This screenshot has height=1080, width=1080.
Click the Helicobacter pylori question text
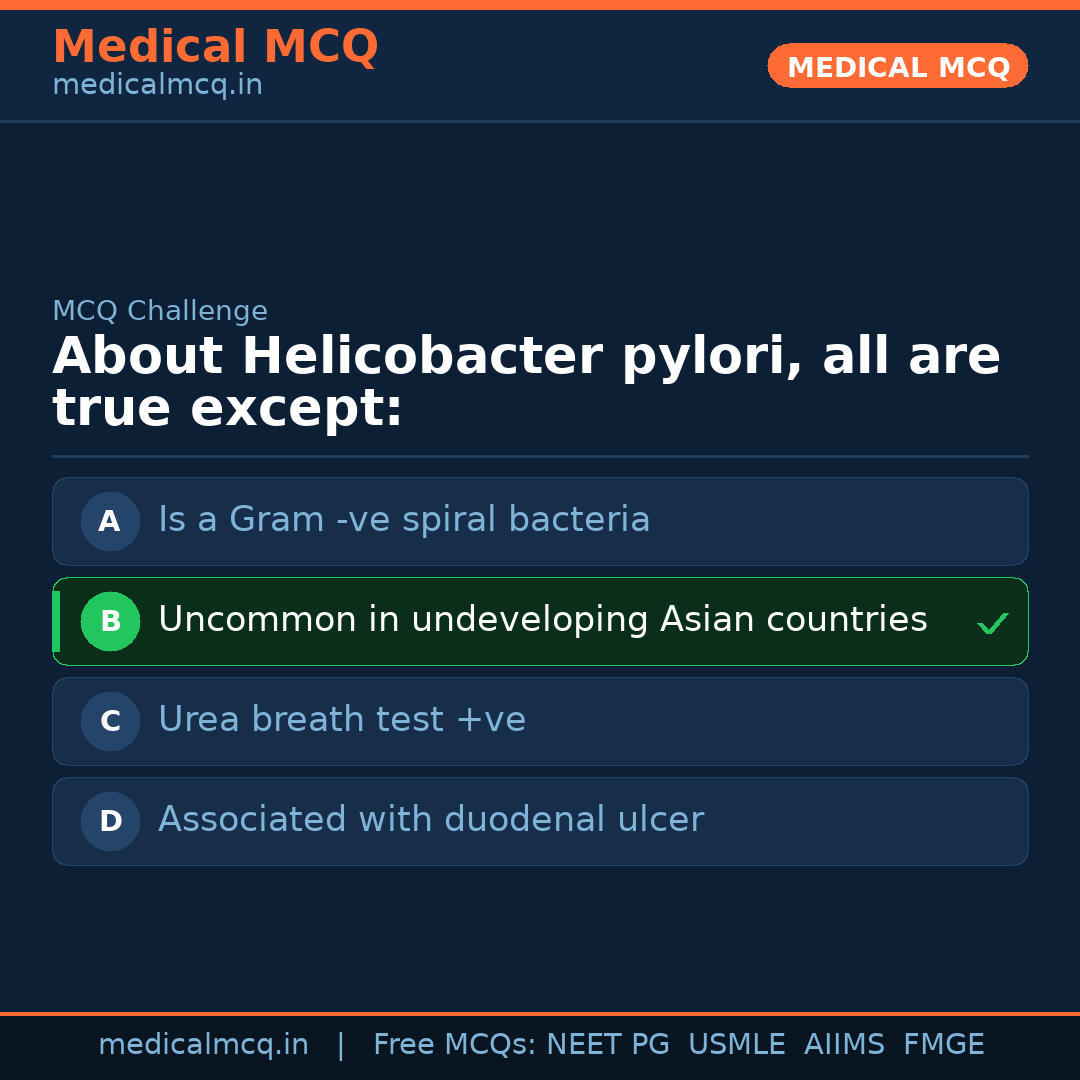click(x=526, y=383)
